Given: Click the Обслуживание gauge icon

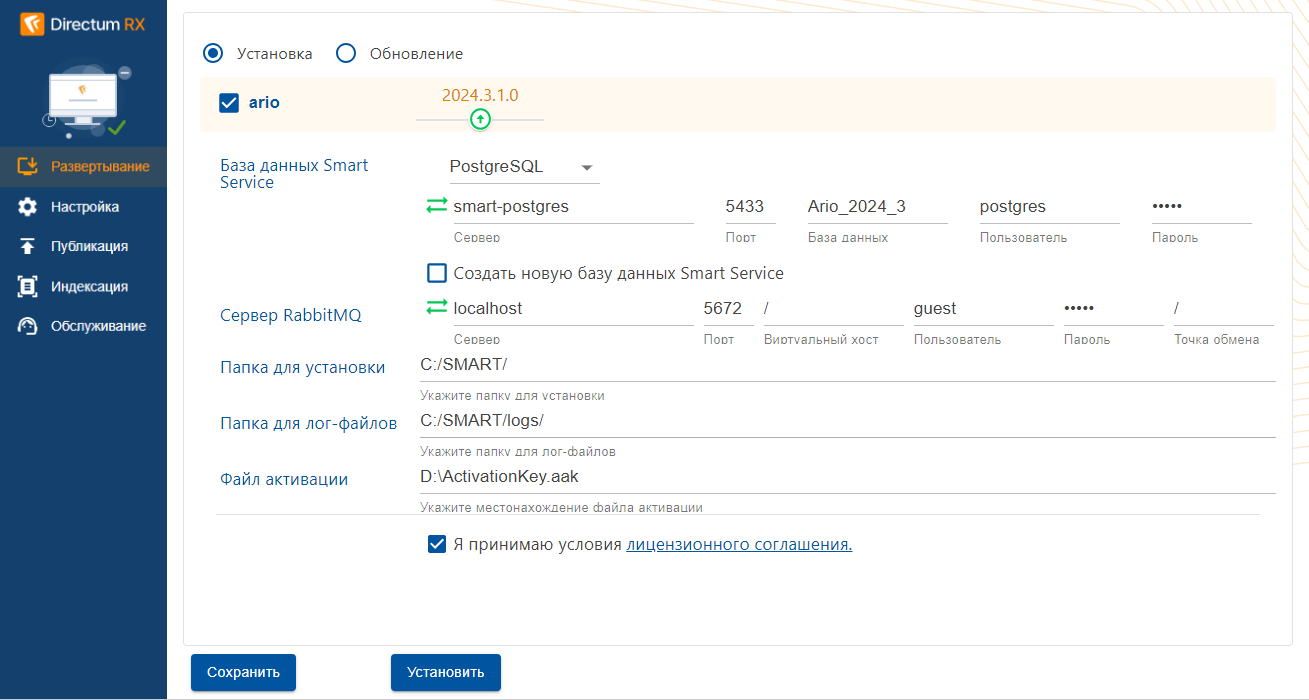Looking at the screenshot, I should (x=28, y=326).
